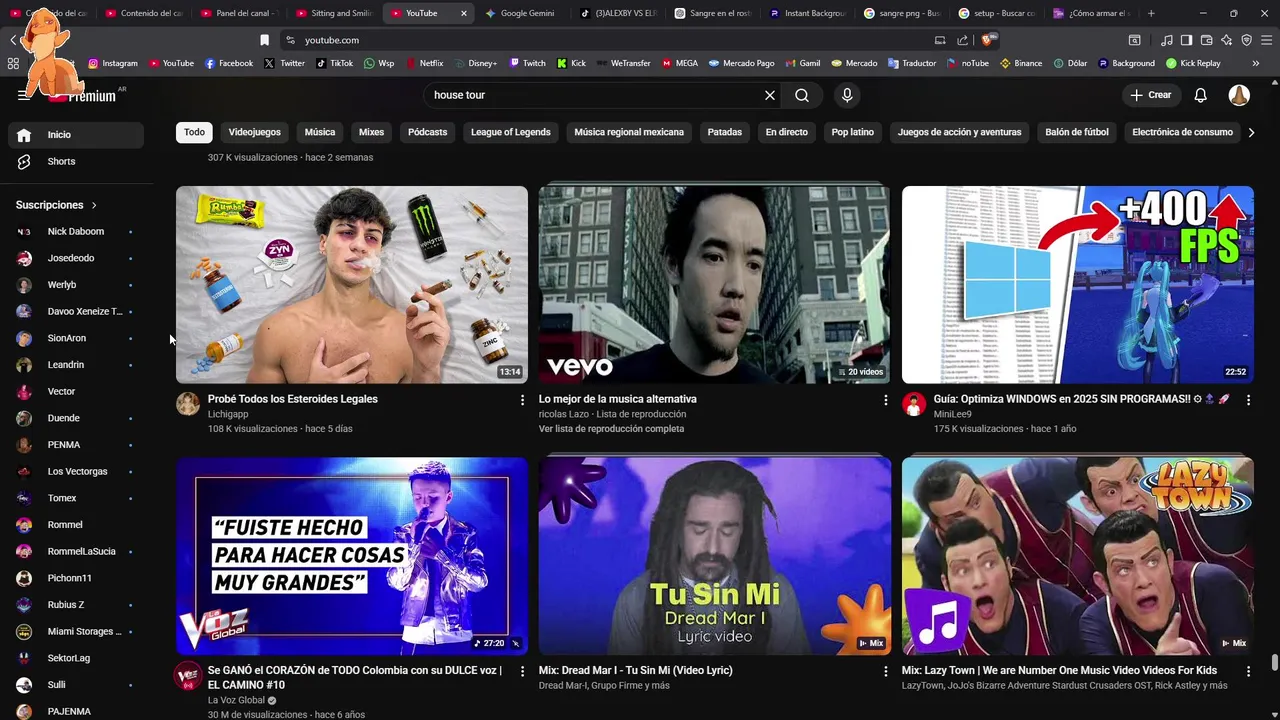
Task: Open the Wsp bookmark
Action: (379, 63)
